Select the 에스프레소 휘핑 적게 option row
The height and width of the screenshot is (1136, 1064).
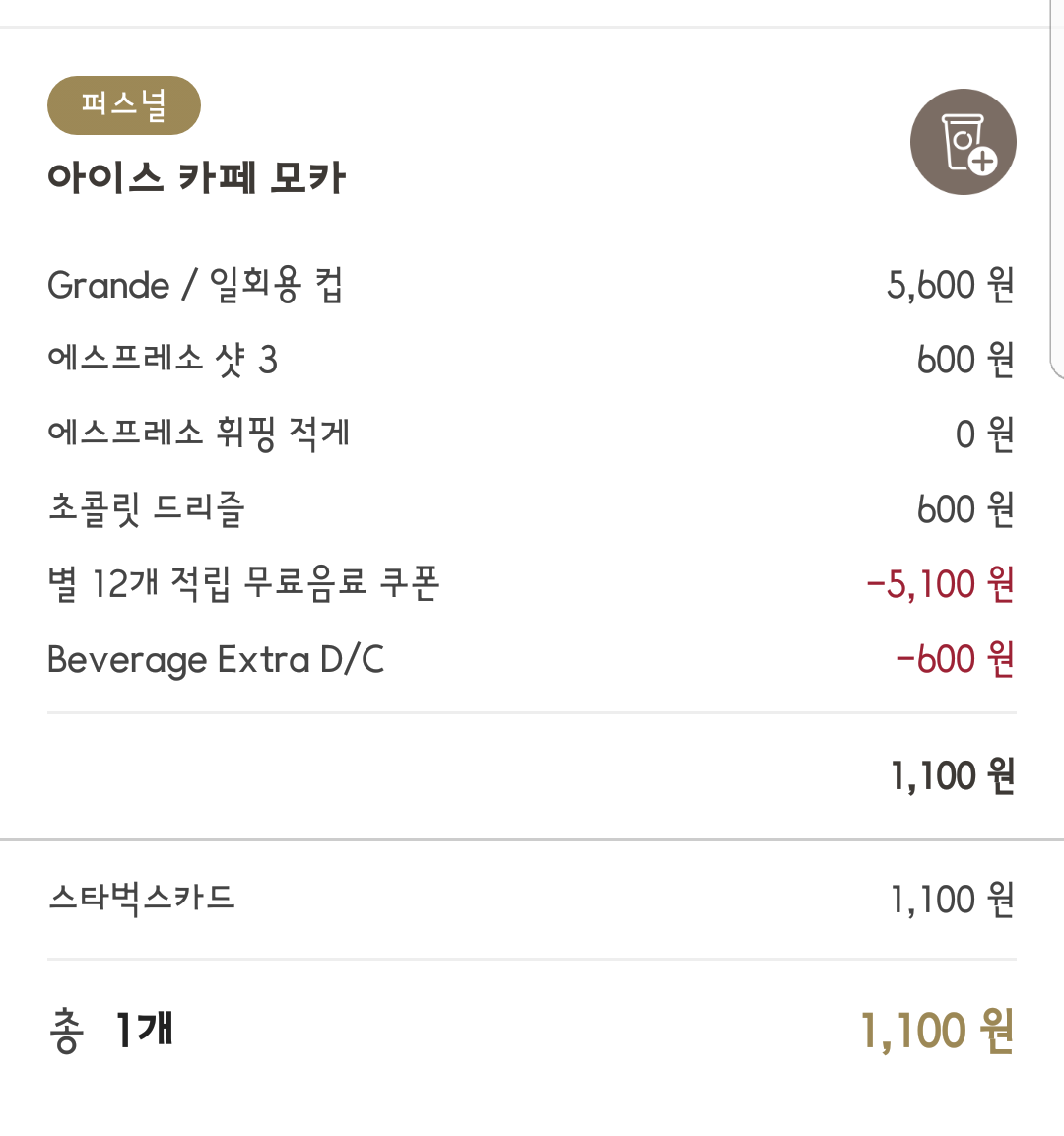tap(531, 434)
